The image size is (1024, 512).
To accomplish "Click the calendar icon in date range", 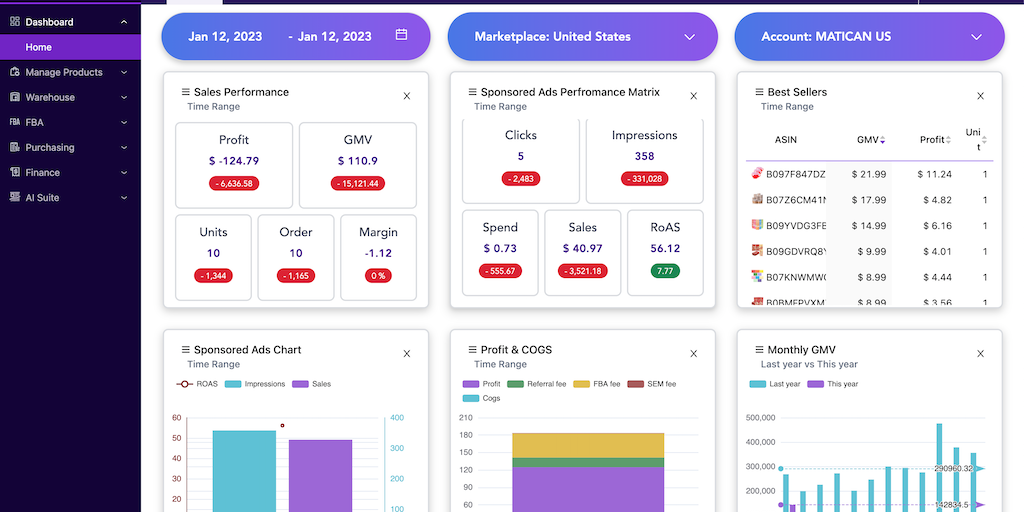I will pyautogui.click(x=401, y=35).
